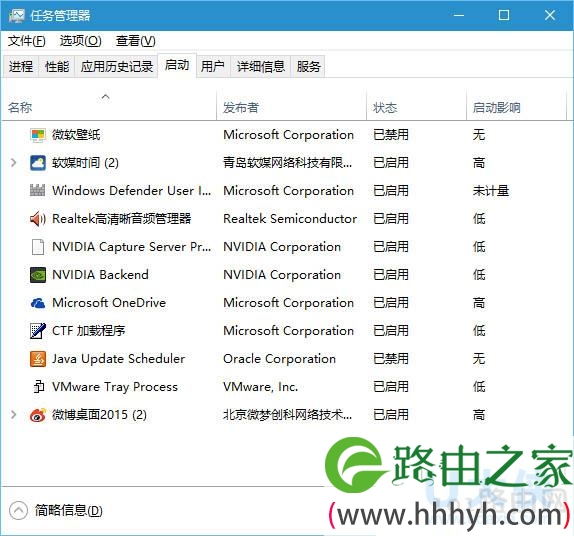Expand the 软媒时间 (2) group
Image resolution: width=574 pixels, height=536 pixels.
click(x=14, y=163)
